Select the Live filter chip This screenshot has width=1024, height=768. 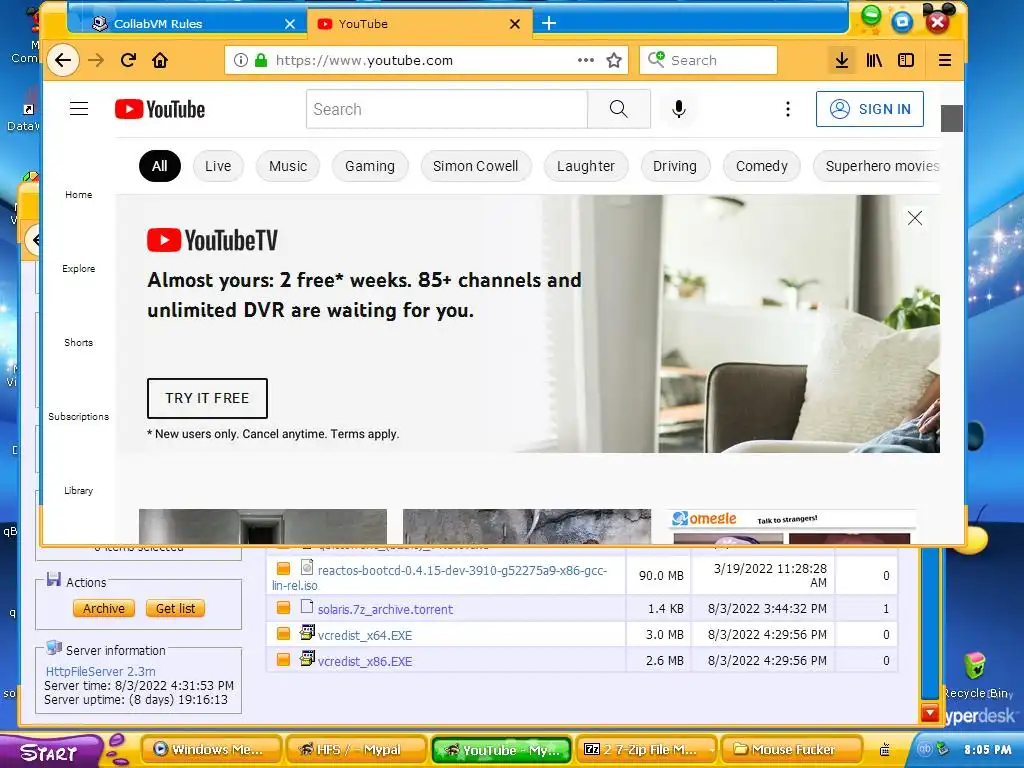click(218, 166)
